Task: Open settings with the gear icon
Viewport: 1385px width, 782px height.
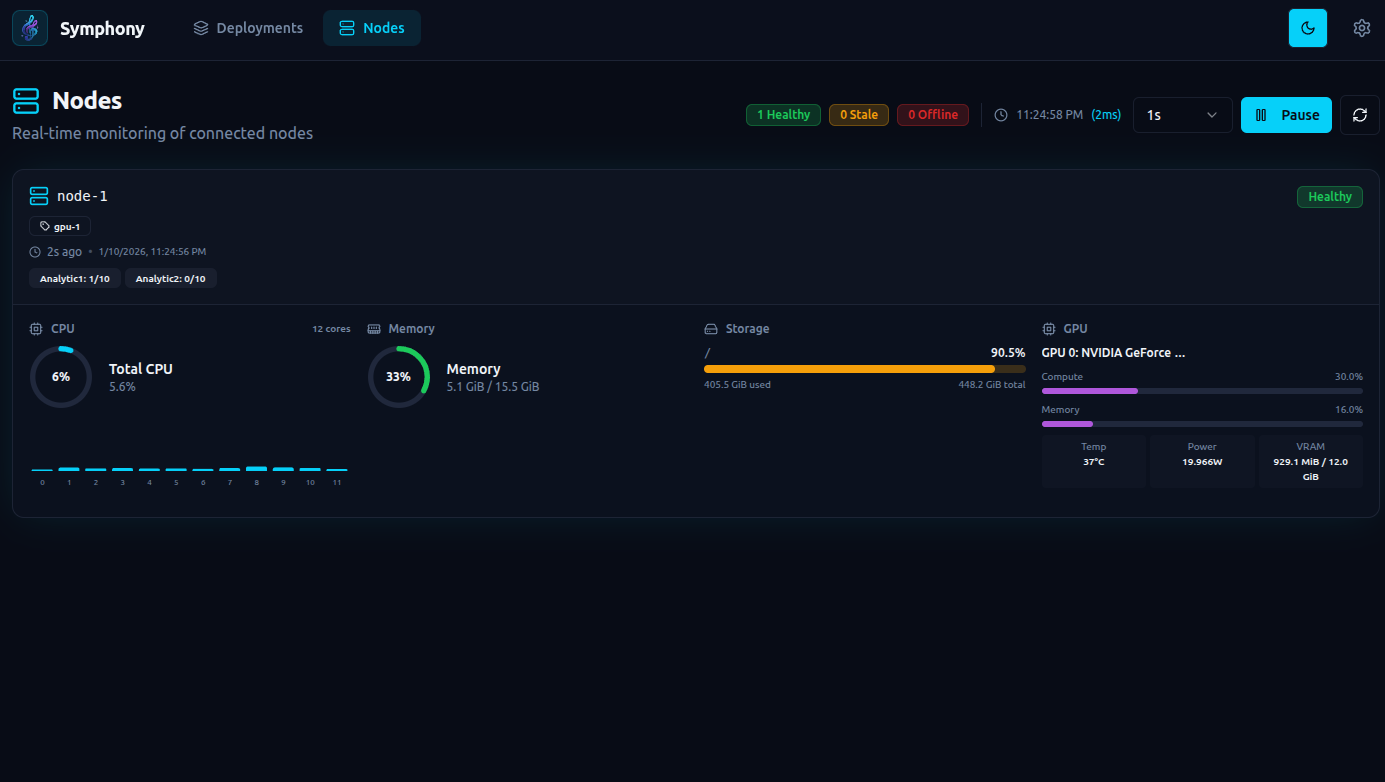Action: click(x=1361, y=28)
